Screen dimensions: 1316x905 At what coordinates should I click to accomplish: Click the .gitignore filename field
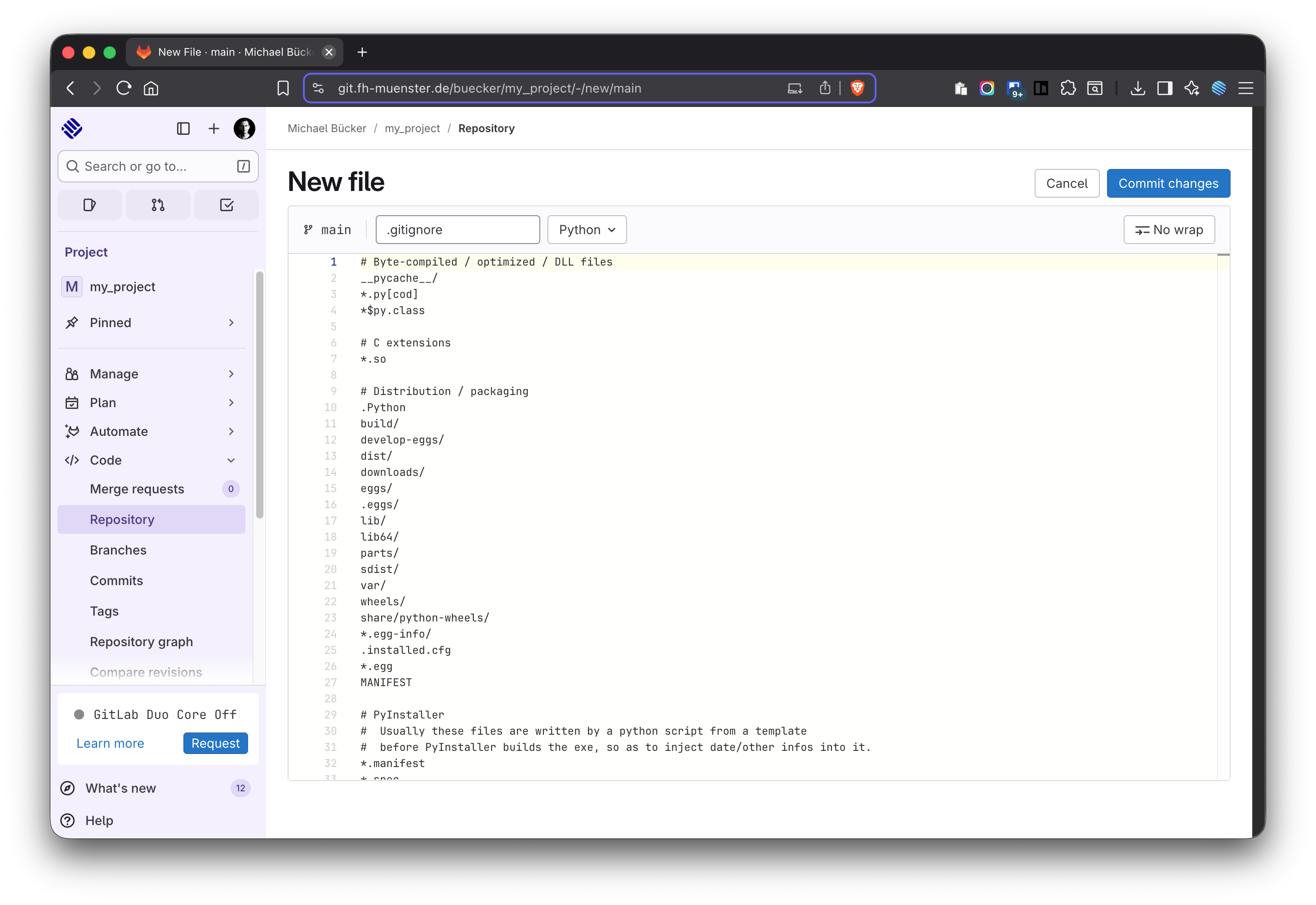click(458, 230)
